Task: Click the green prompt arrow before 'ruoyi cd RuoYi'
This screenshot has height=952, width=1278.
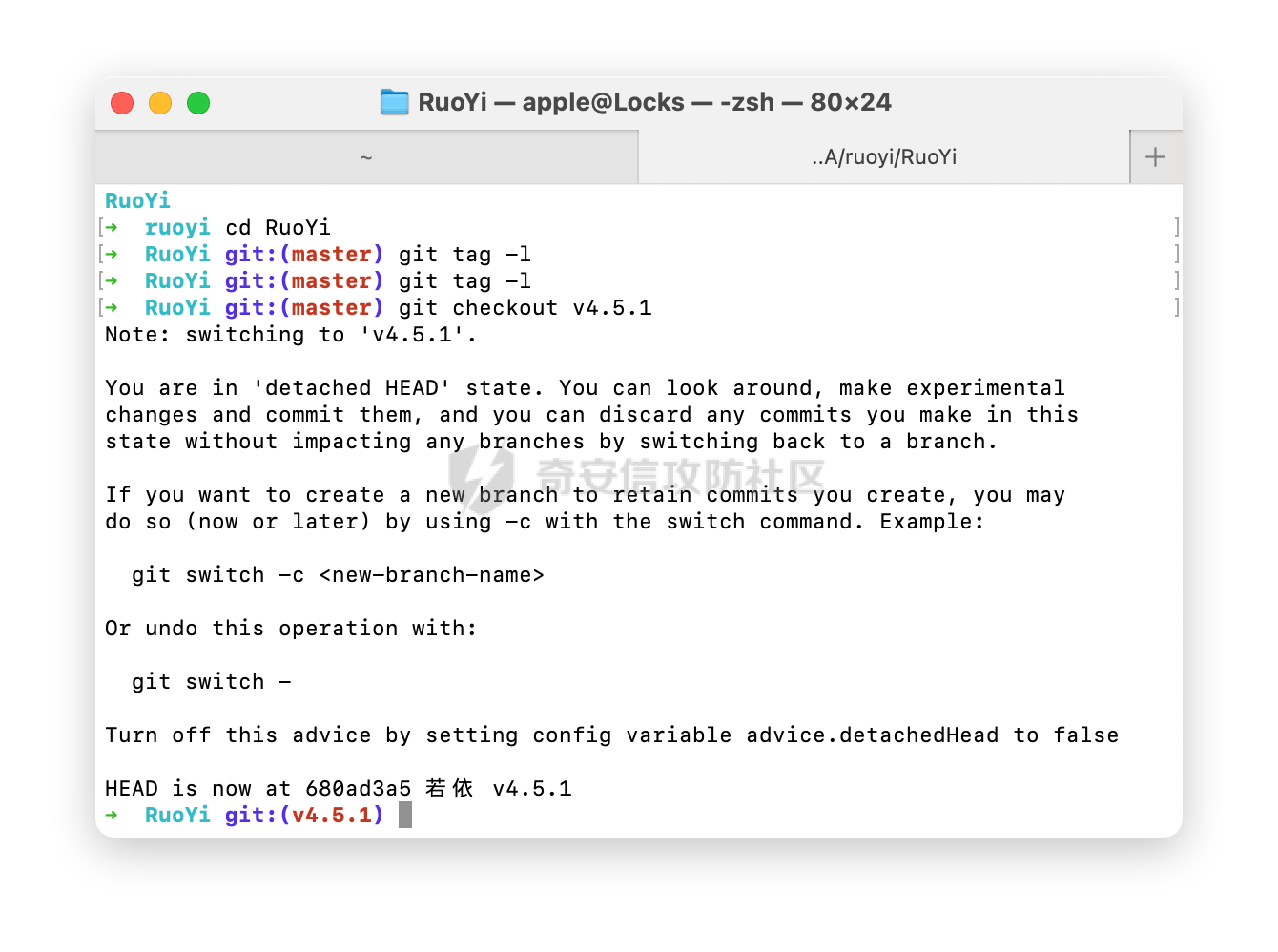Action: (x=112, y=227)
